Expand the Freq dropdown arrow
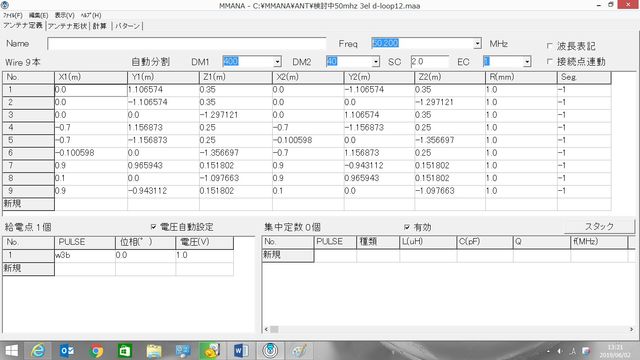 point(477,43)
